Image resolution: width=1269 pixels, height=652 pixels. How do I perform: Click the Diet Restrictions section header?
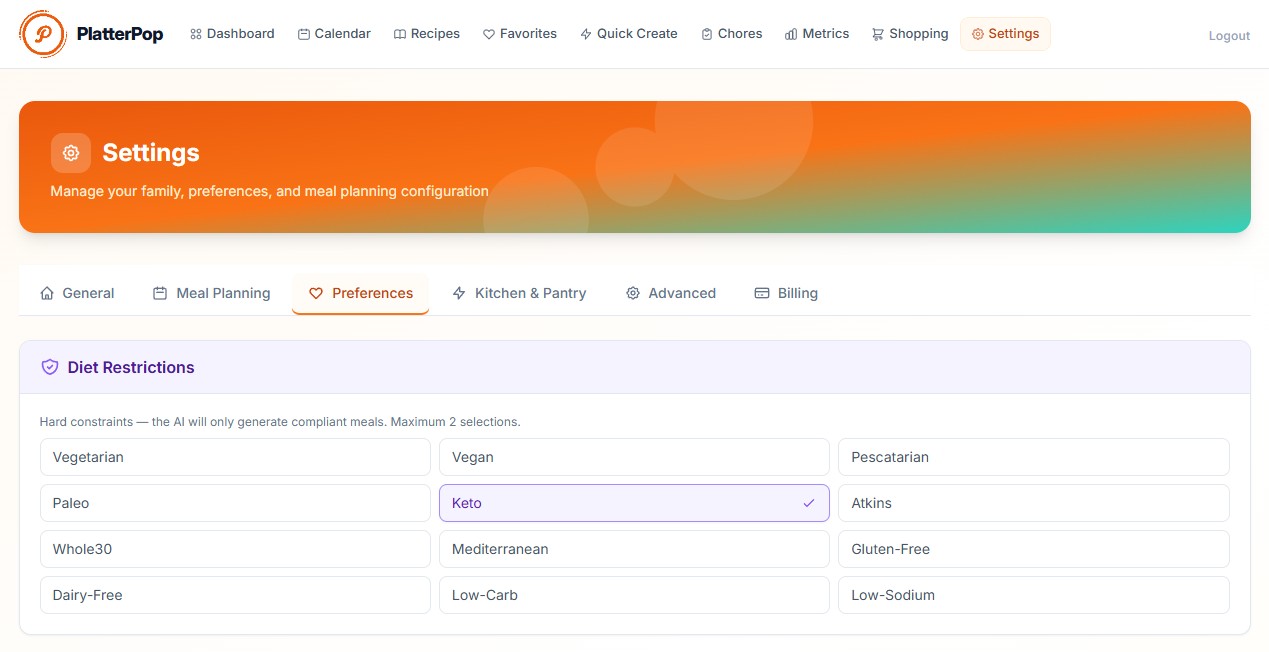131,367
